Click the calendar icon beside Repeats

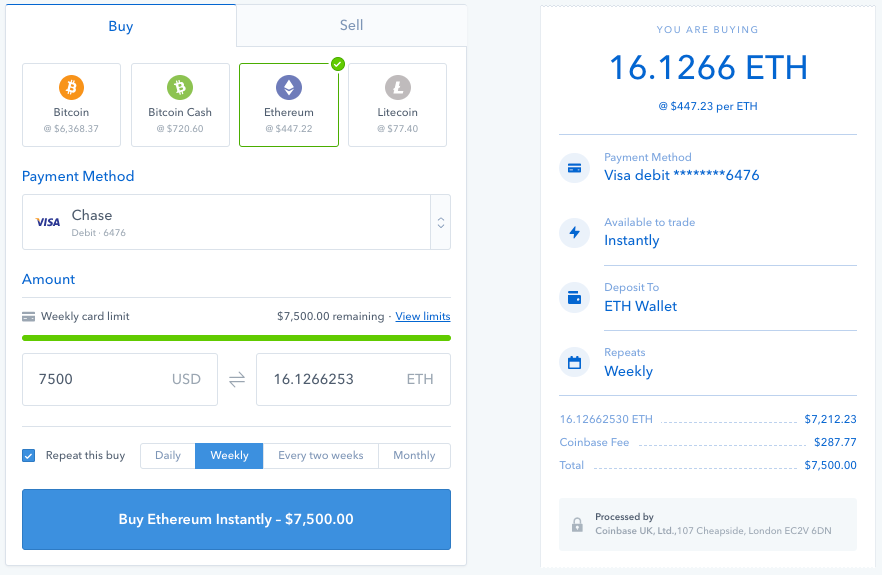pyautogui.click(x=574, y=362)
